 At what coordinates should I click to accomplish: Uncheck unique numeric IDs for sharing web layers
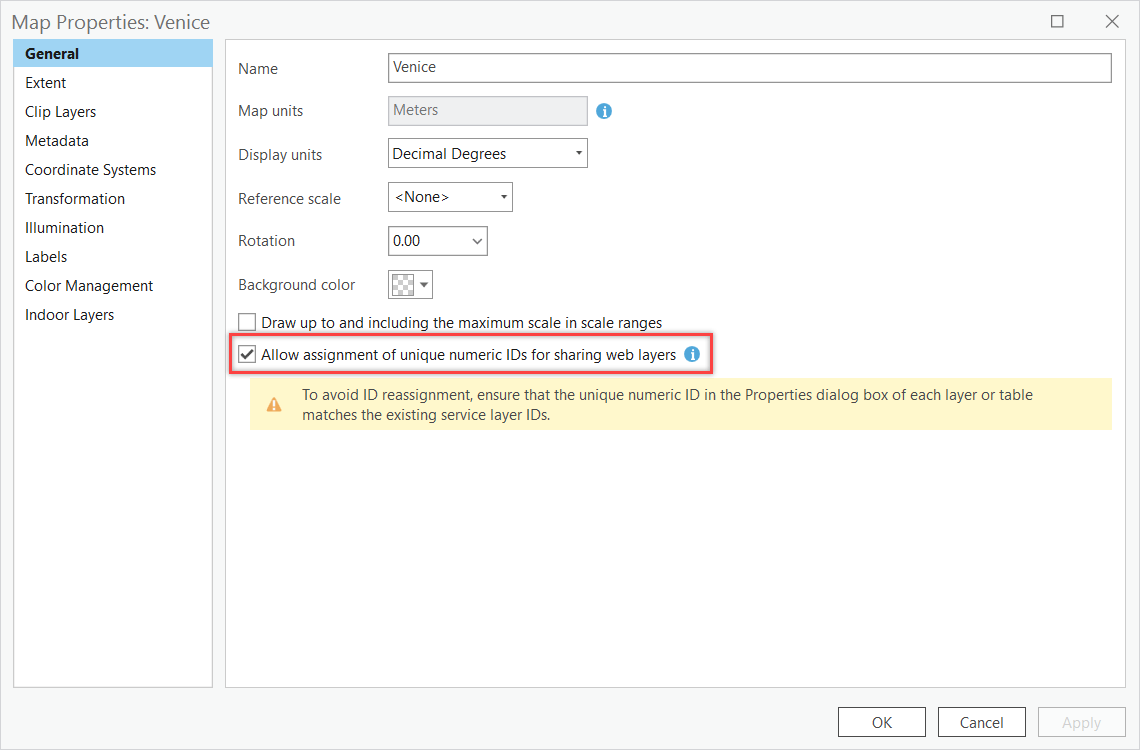click(246, 353)
